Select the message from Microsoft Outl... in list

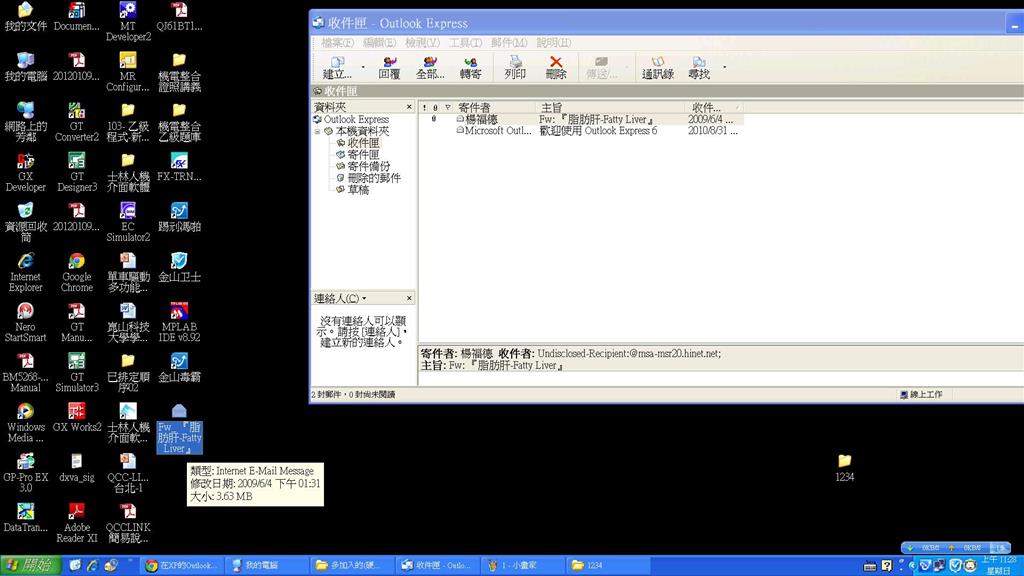581,131
